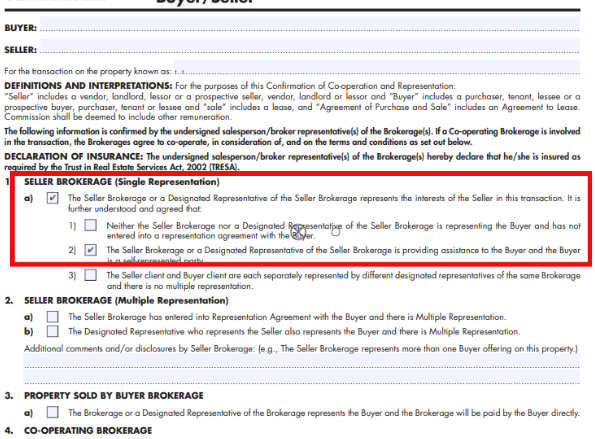Click the 'BUYER:' label
Image resolution: width=595 pixels, height=439 pixels.
[x=20, y=28]
